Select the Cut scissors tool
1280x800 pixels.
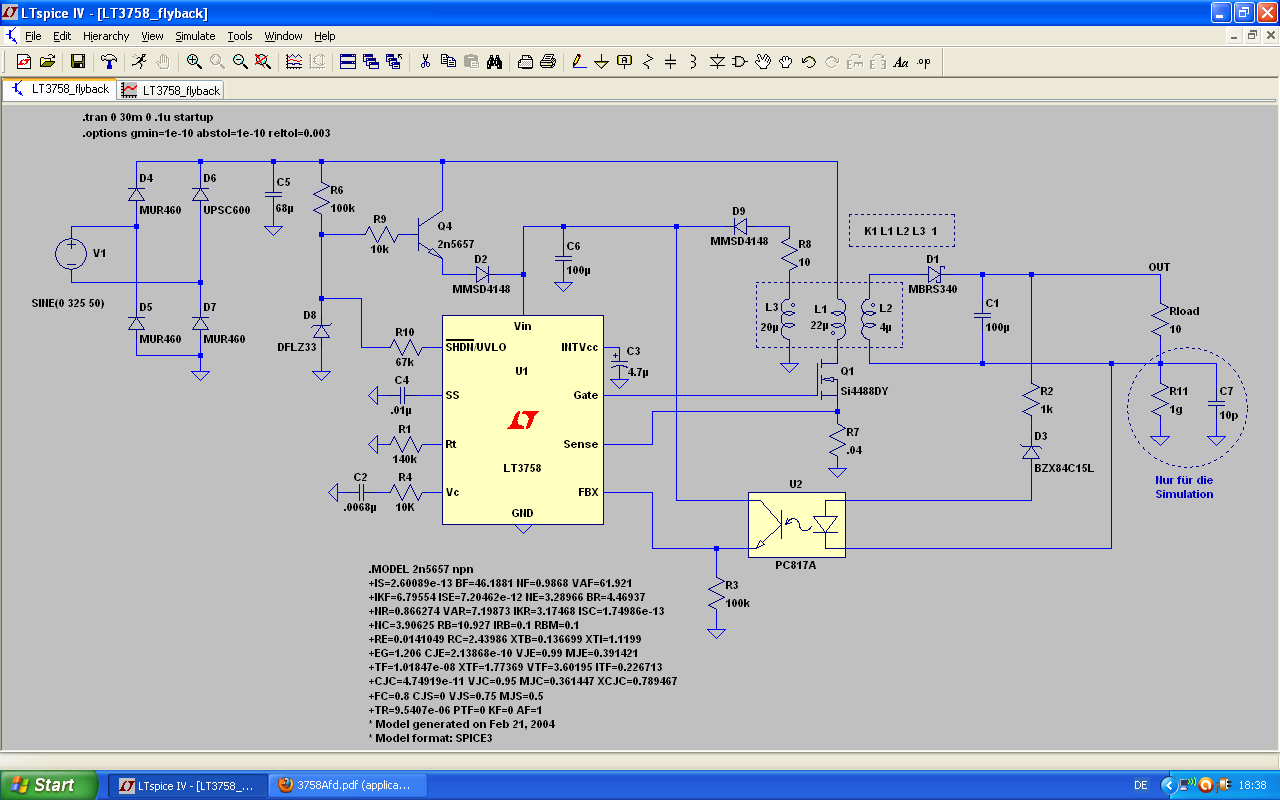tap(425, 61)
